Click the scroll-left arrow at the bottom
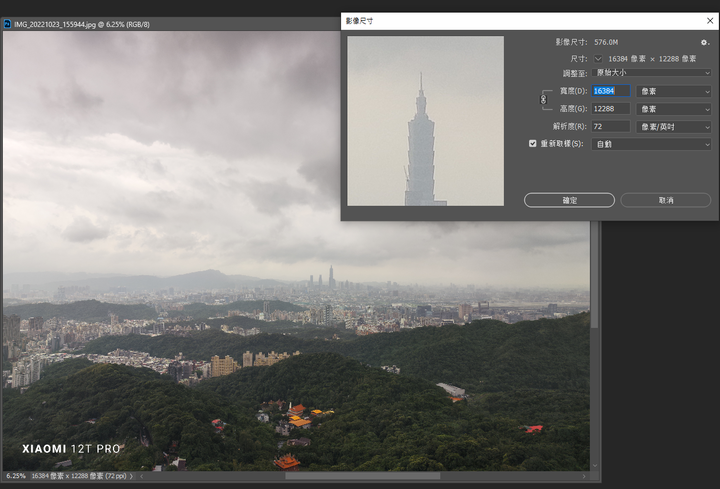 pos(141,477)
